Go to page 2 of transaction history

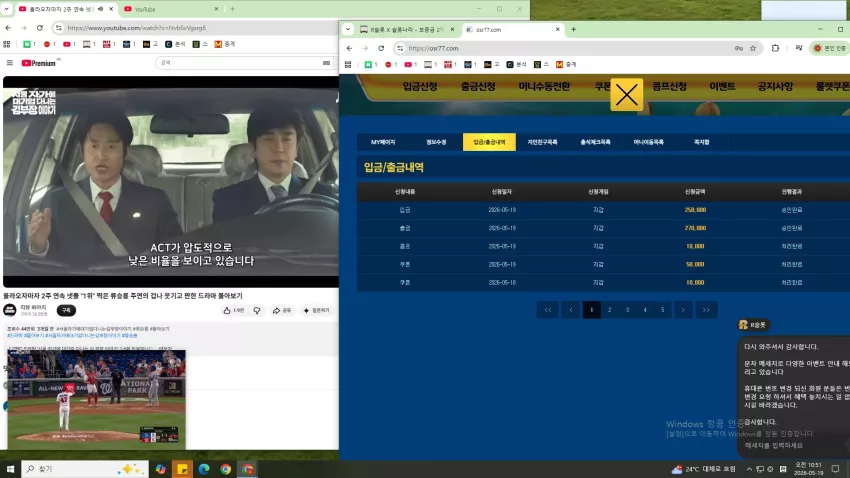[609, 310]
